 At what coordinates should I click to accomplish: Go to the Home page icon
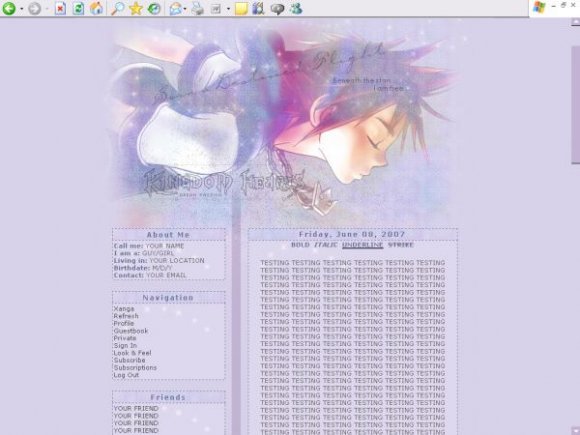click(x=97, y=8)
